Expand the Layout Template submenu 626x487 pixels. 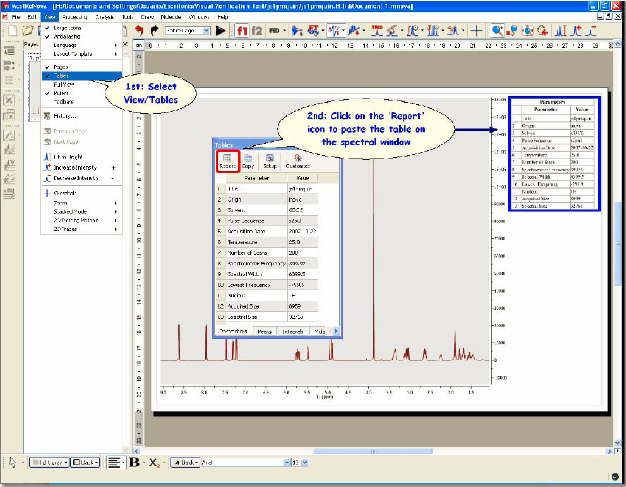(x=81, y=53)
